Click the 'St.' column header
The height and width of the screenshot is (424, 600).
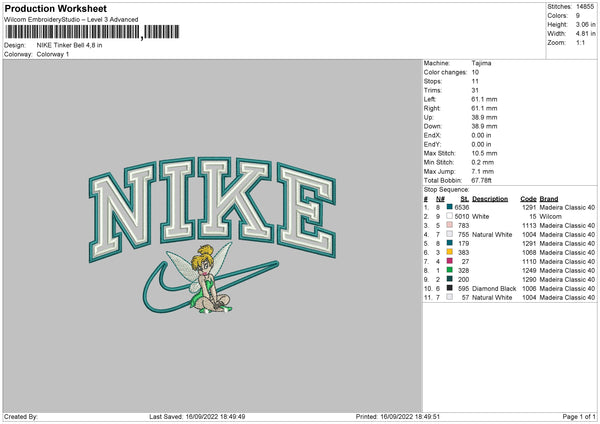click(x=465, y=199)
